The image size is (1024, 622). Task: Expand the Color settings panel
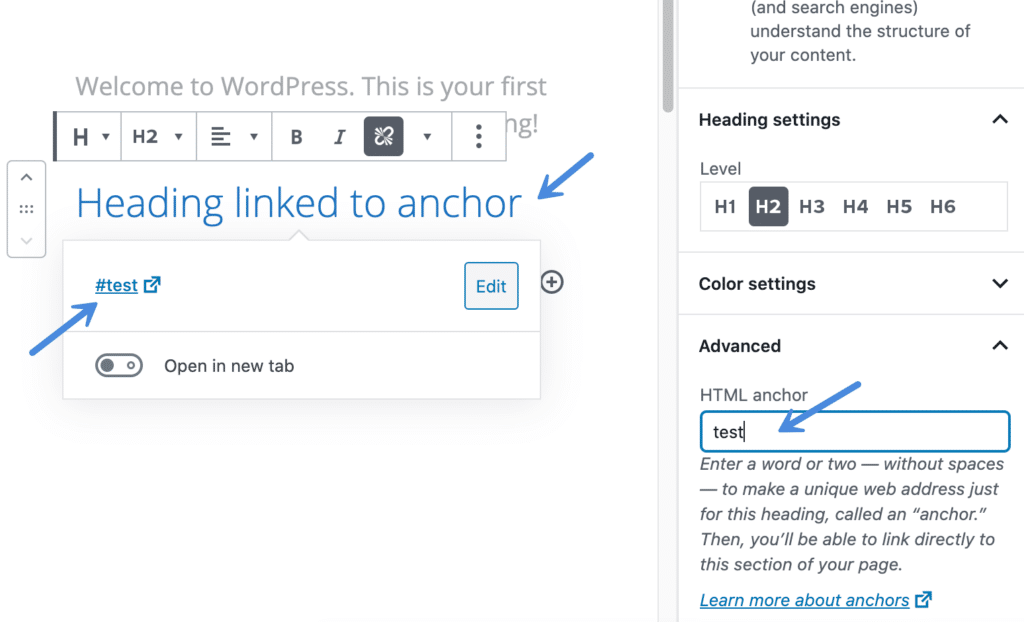click(999, 284)
